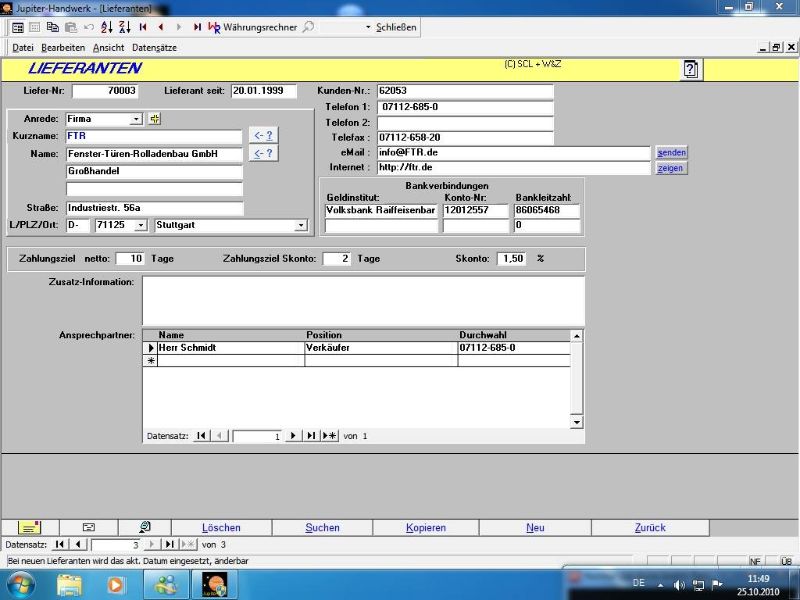The image size is (800, 600).
Task: Expand the Anrede dropdown
Action: 137,119
